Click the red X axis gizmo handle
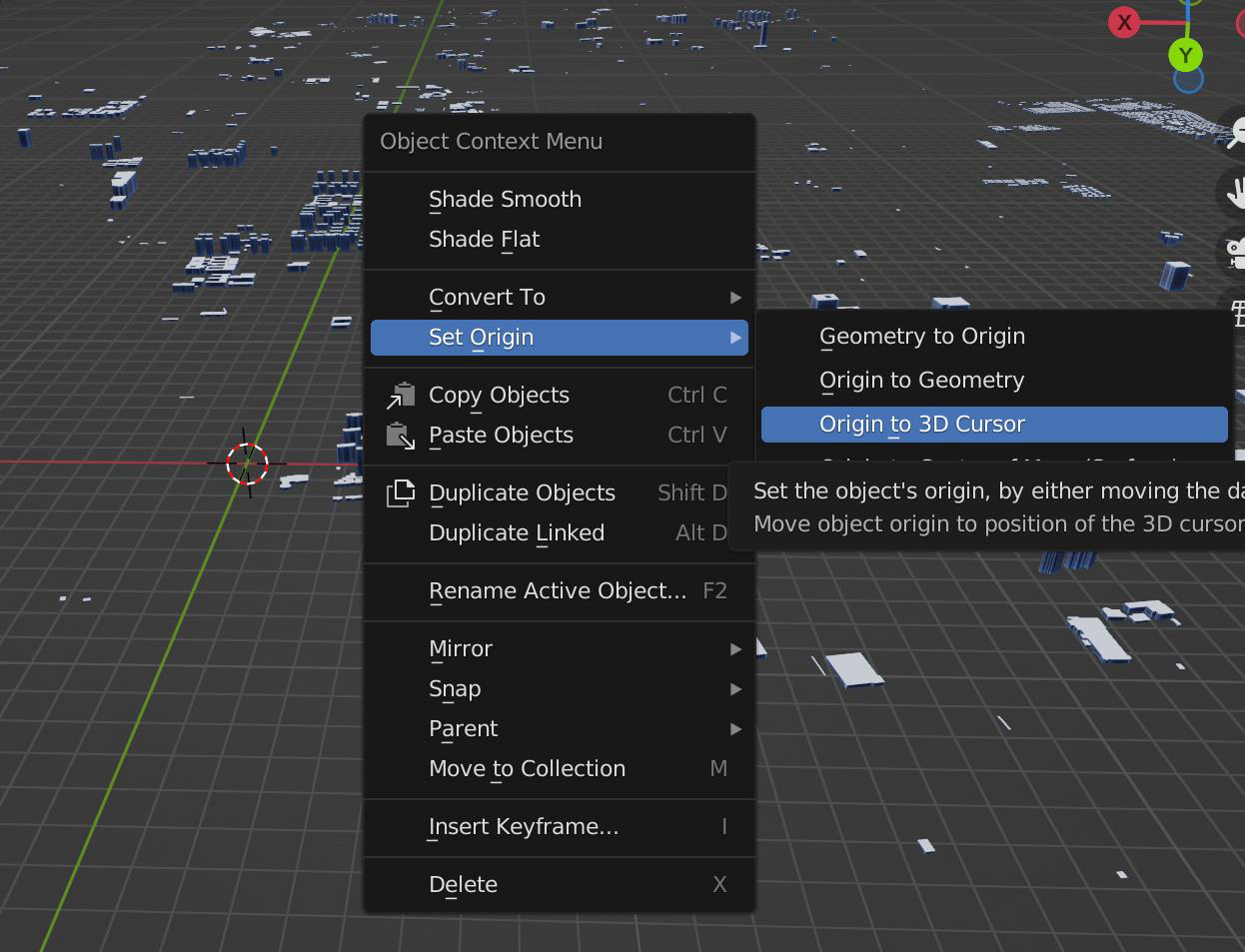 pos(1124,22)
